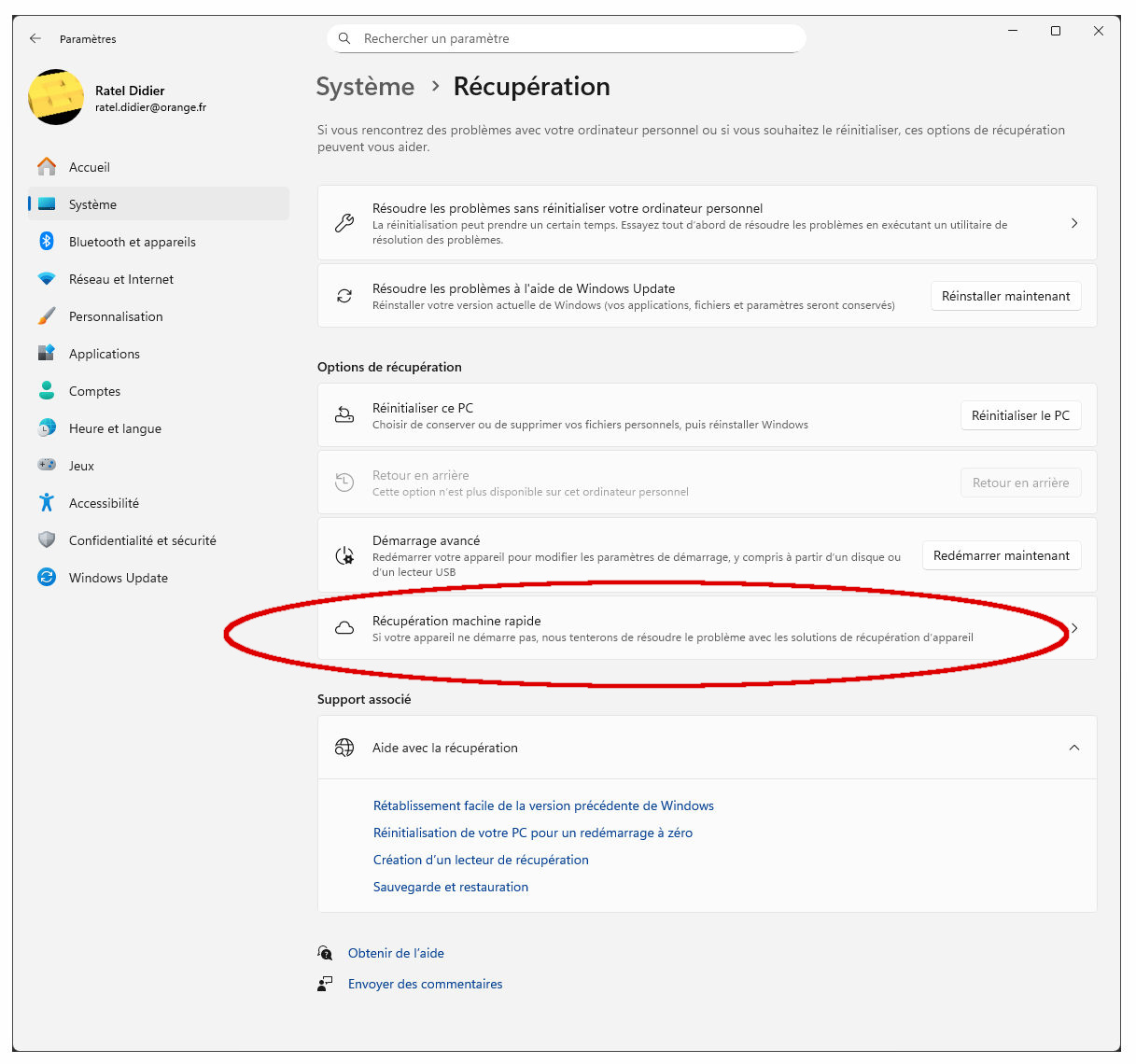1136x1064 pixels.
Task: Click the Confidentialité et sécurité shield icon
Action: click(x=47, y=540)
